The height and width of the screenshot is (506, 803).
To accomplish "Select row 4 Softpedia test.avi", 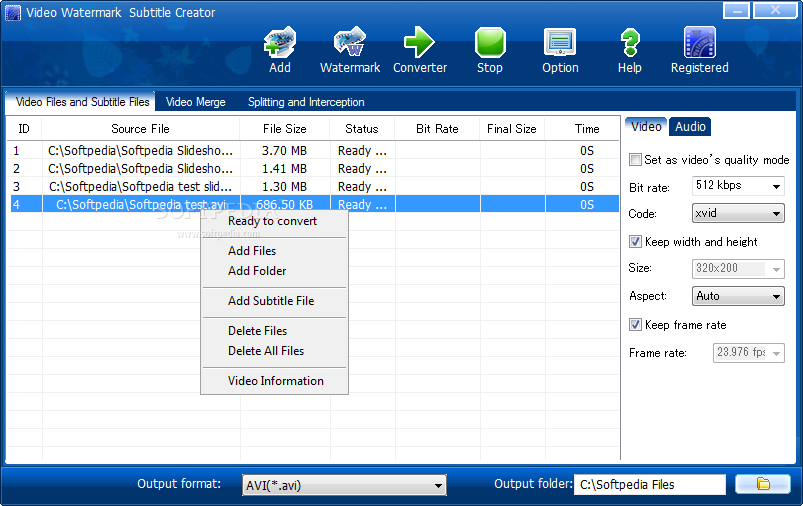I will pos(312,204).
